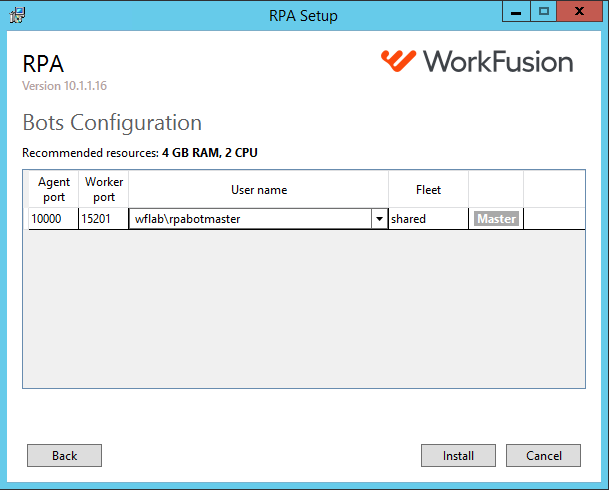Open the User name dropdown arrow
This screenshot has width=609, height=491.
click(x=379, y=219)
